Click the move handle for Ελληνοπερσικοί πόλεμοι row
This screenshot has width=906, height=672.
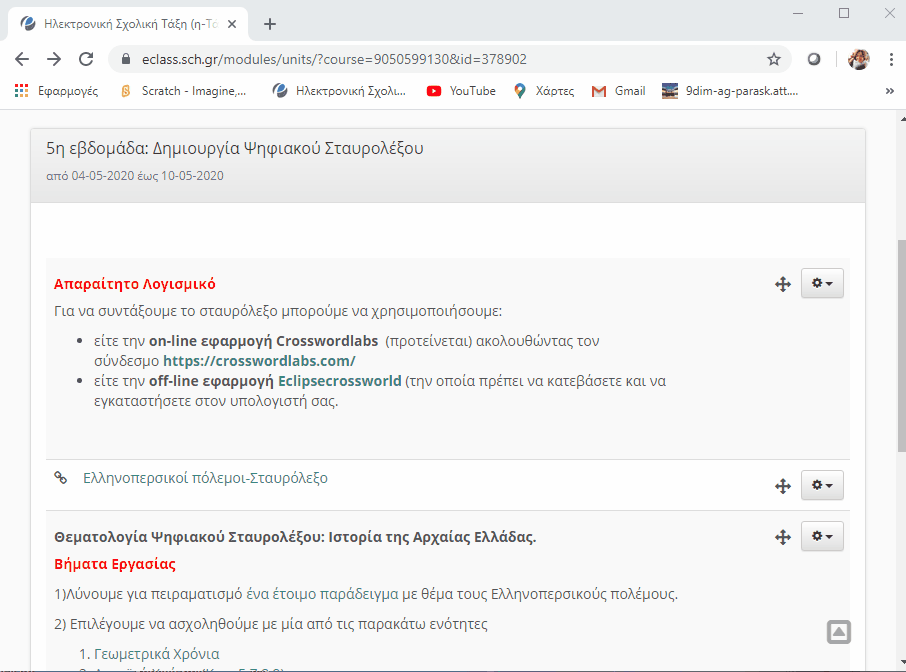(783, 486)
